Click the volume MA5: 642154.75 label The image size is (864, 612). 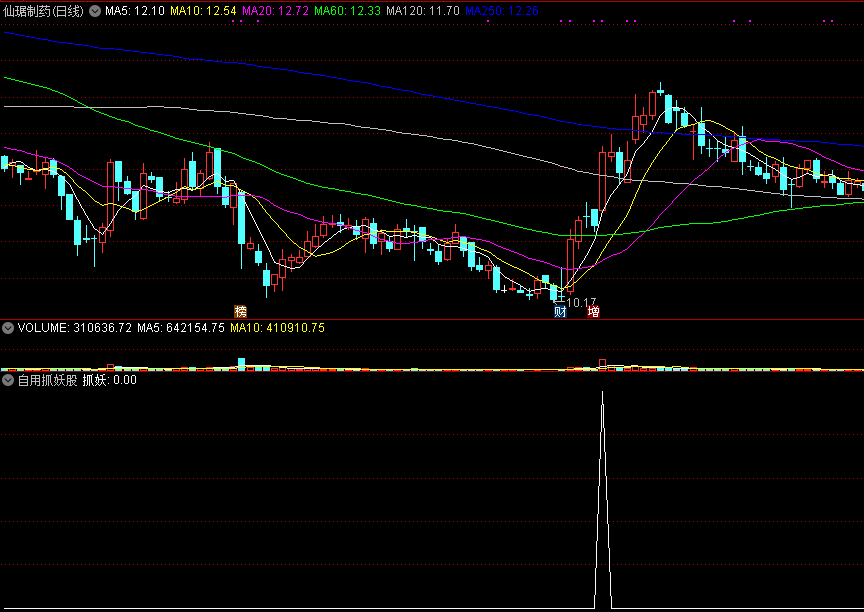[x=181, y=328]
